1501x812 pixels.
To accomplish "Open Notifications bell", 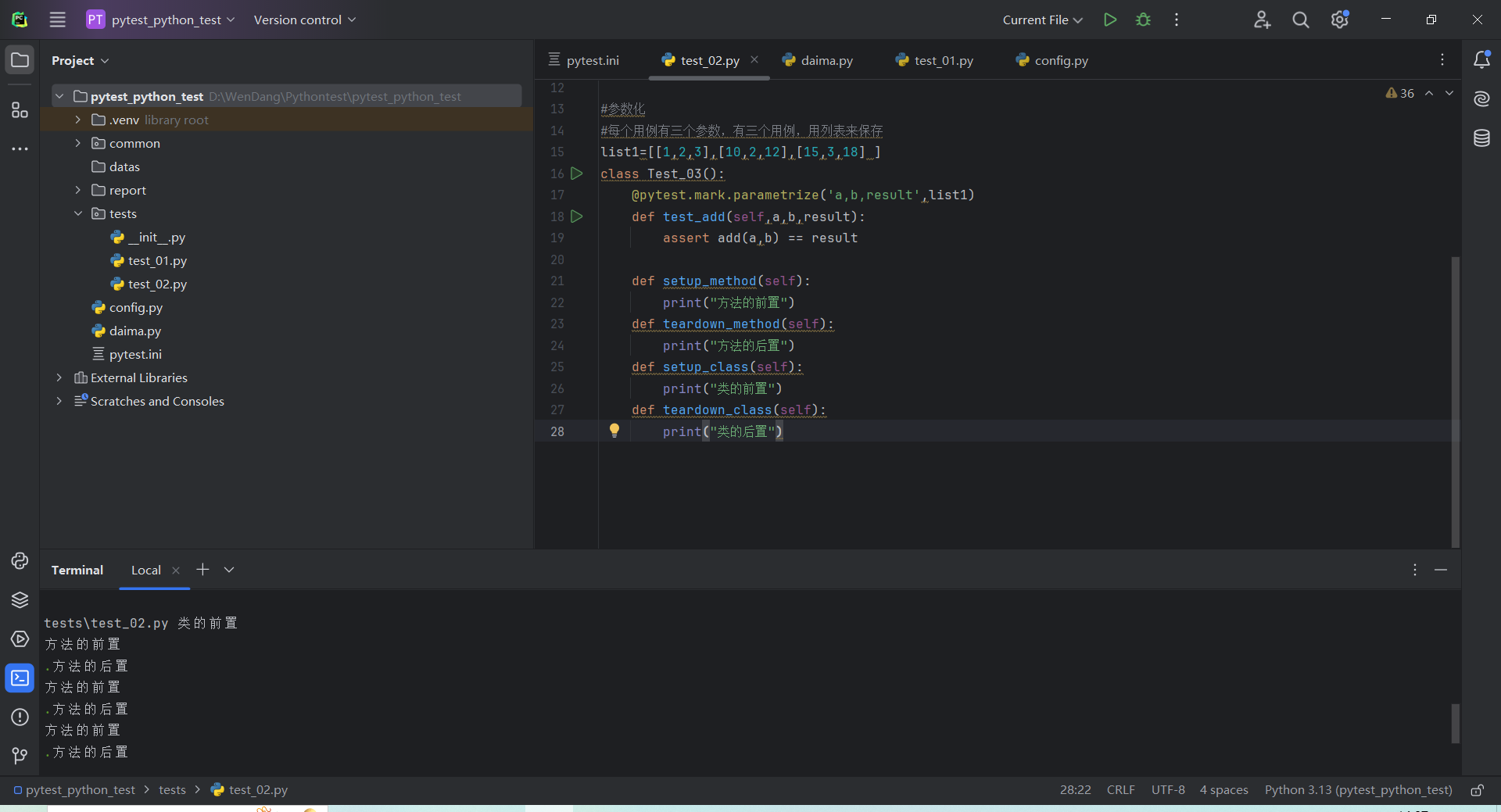I will (x=1481, y=59).
